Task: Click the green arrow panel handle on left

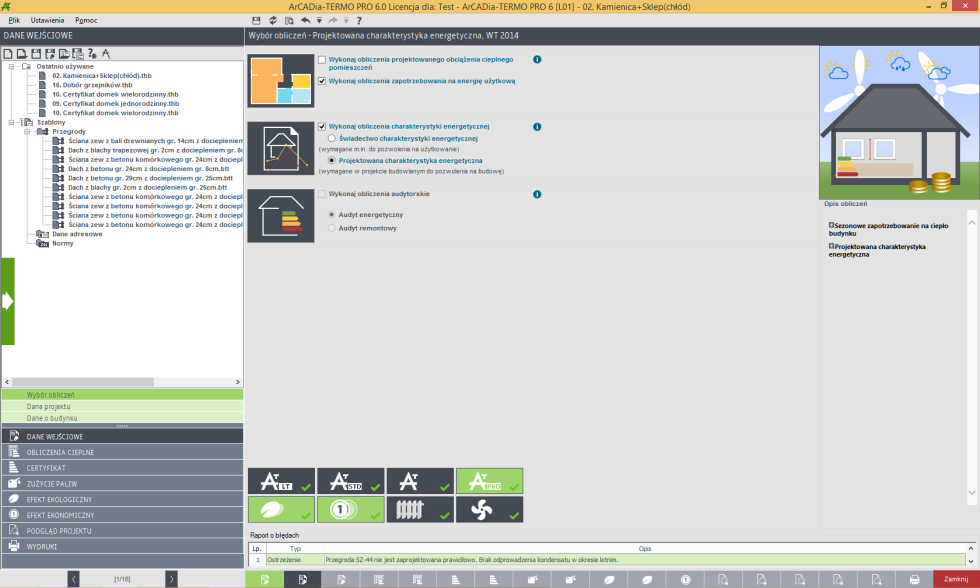Action: click(8, 301)
